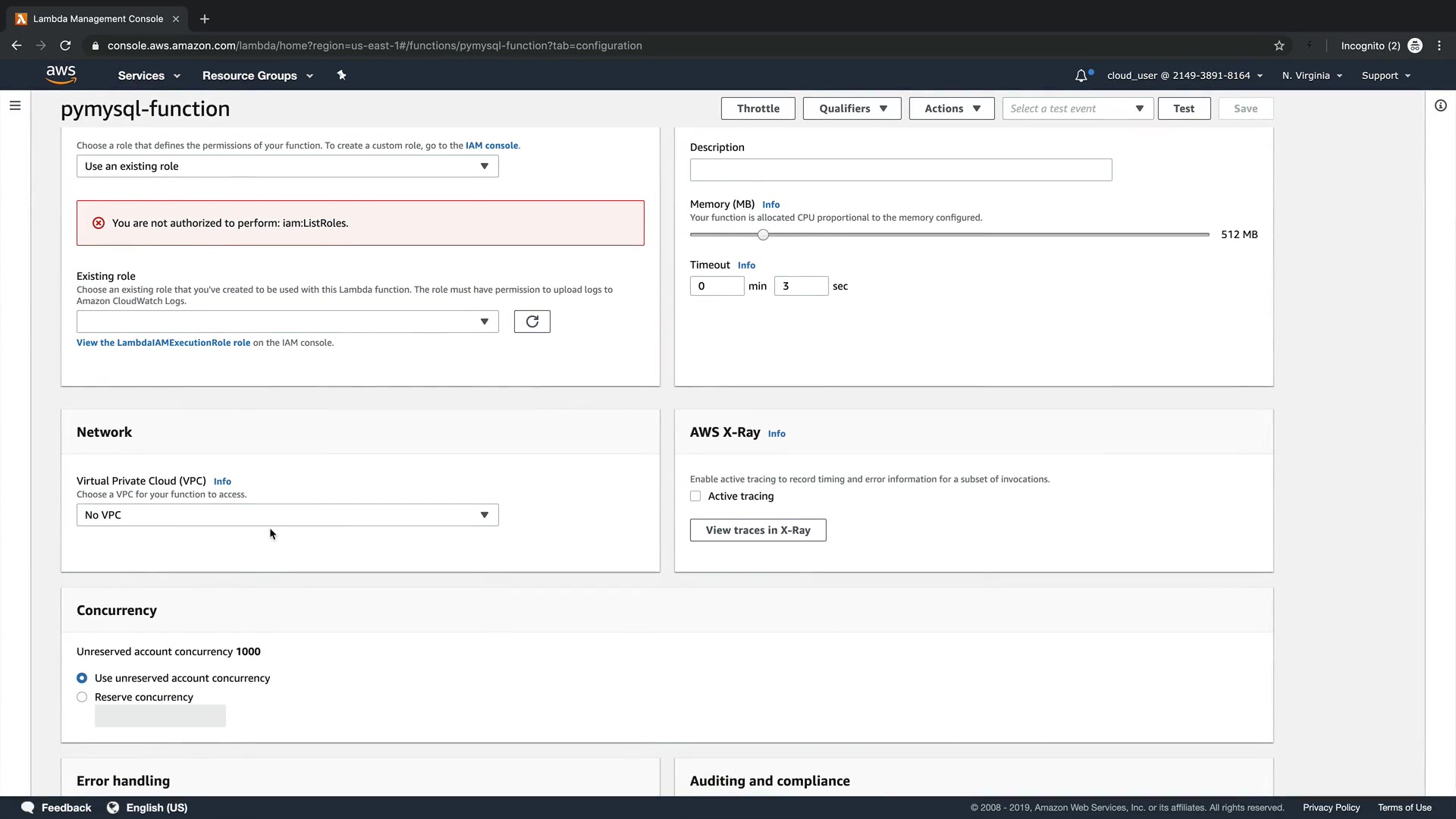Expand the VPC dropdown showing No VPC

point(287,515)
